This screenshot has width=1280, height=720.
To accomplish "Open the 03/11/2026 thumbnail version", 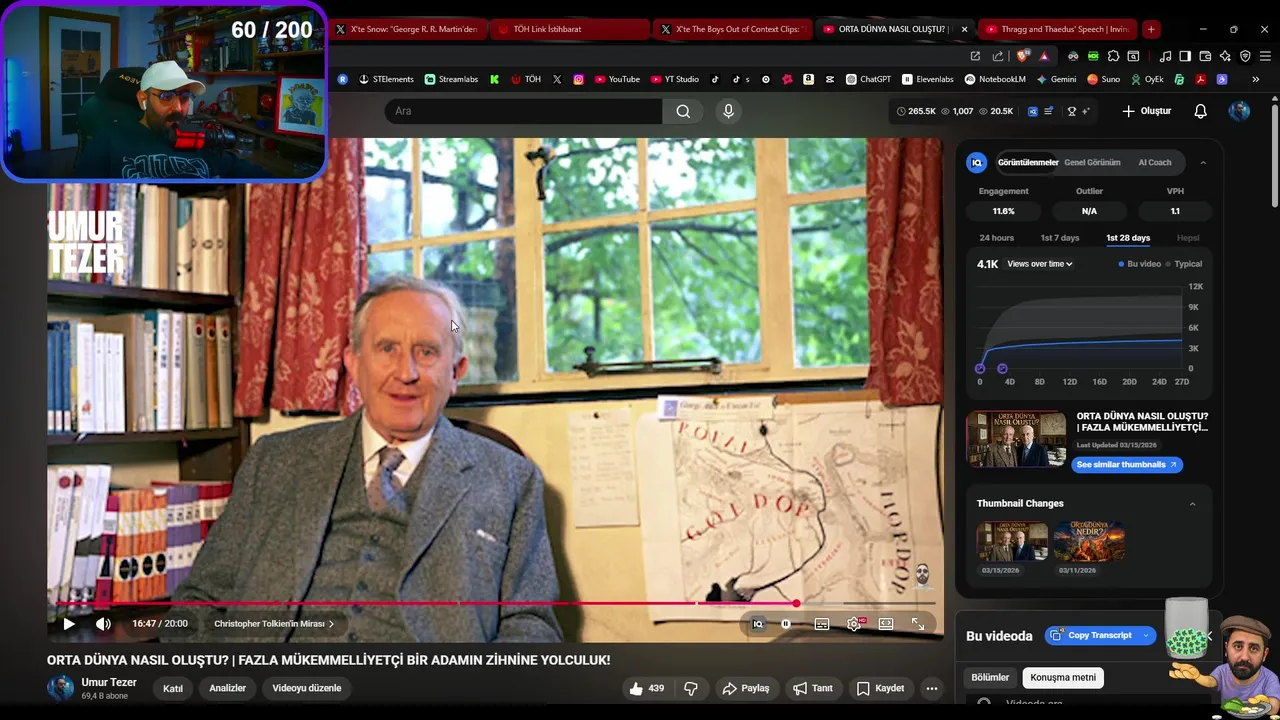I will [1089, 541].
